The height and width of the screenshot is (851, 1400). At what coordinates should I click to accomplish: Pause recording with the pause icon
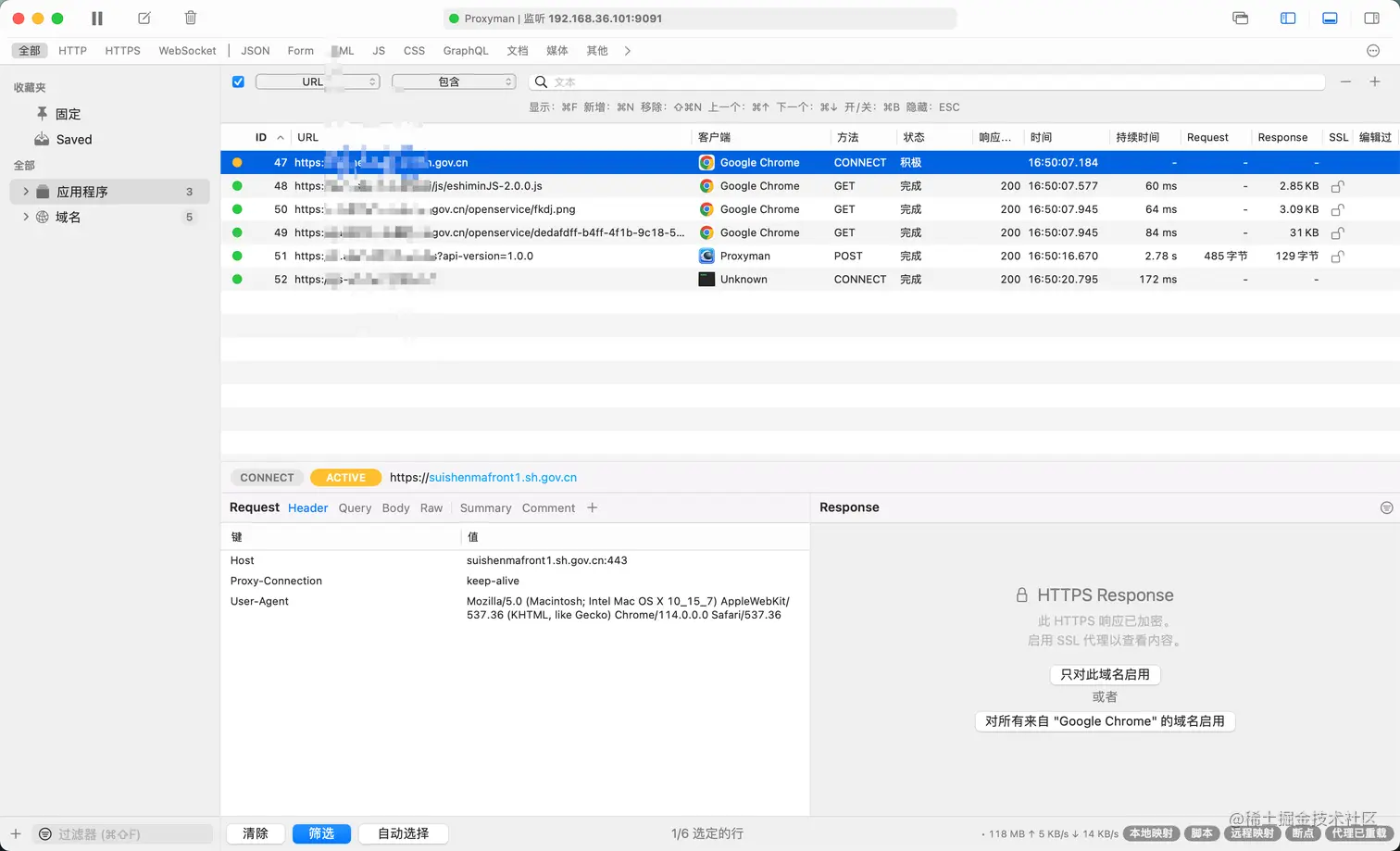[x=97, y=18]
